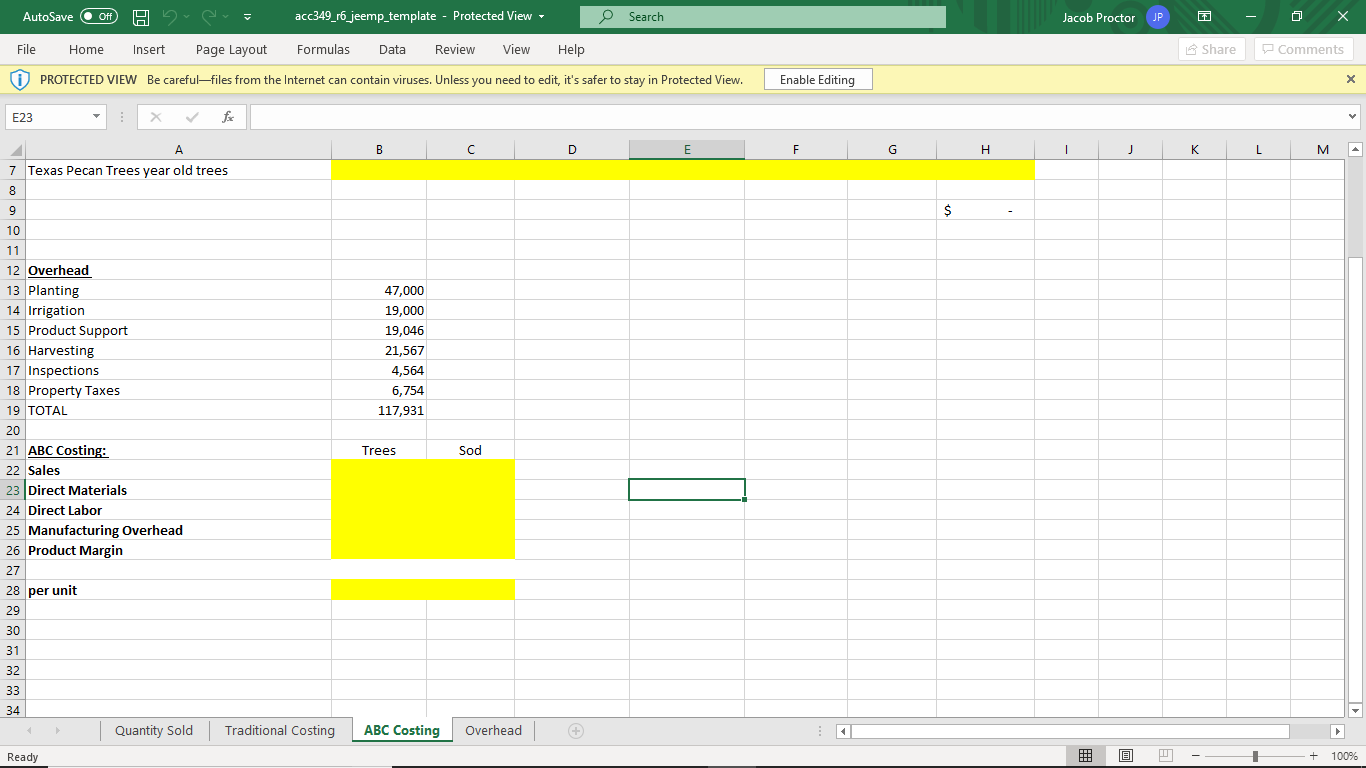Viewport: 1366px width, 768px height.
Task: Open the Insert ribbon tab
Action: tap(149, 49)
